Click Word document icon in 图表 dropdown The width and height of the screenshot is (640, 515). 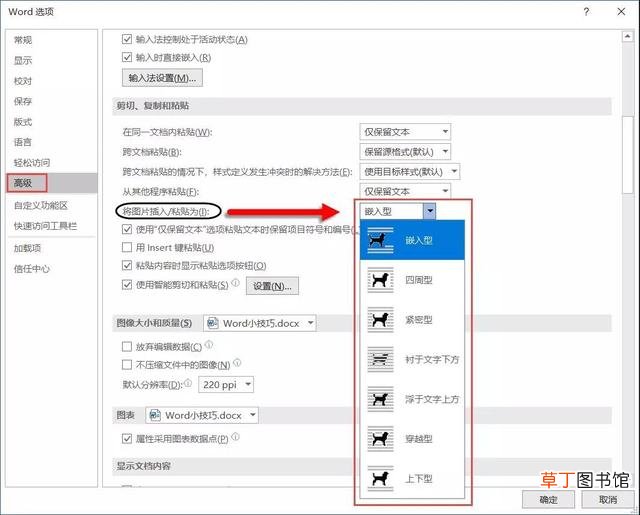pos(155,415)
